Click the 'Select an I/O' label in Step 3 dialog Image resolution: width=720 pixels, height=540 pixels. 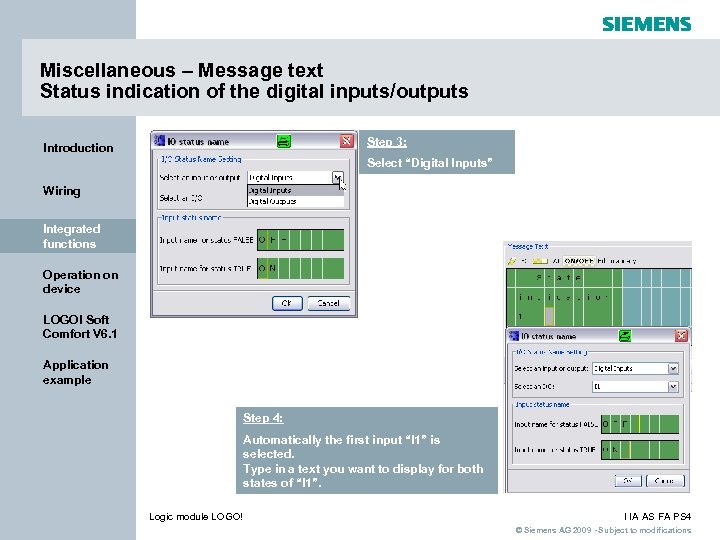[181, 198]
